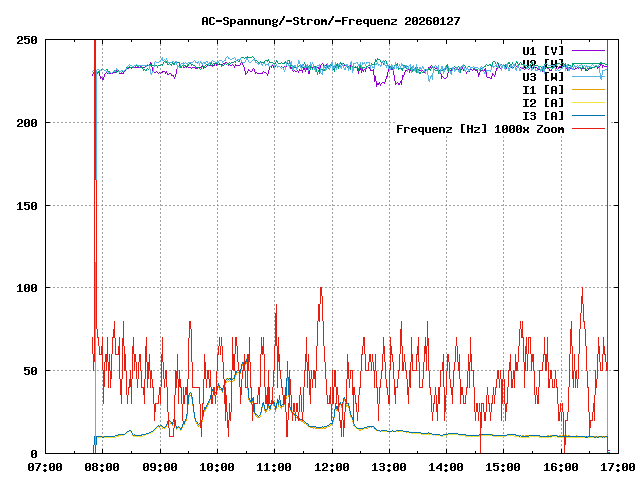Click the 100 y-axis value label
The image size is (640, 480).
pyautogui.click(x=27, y=288)
